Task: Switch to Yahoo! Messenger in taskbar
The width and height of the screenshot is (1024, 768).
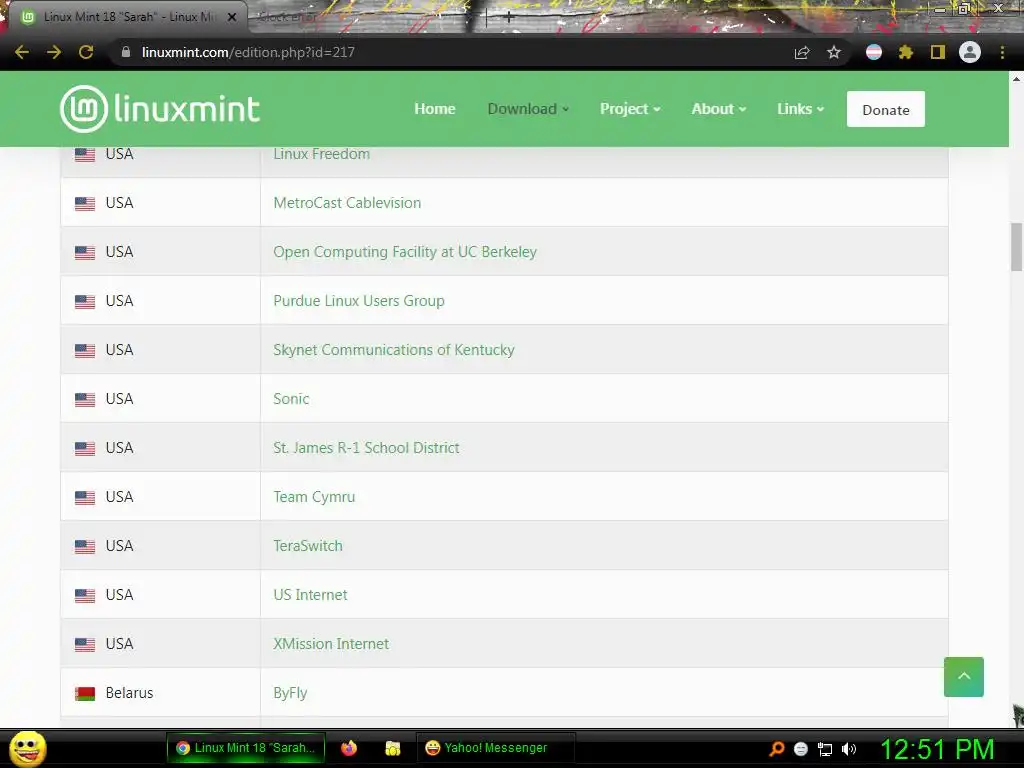Action: coord(496,748)
